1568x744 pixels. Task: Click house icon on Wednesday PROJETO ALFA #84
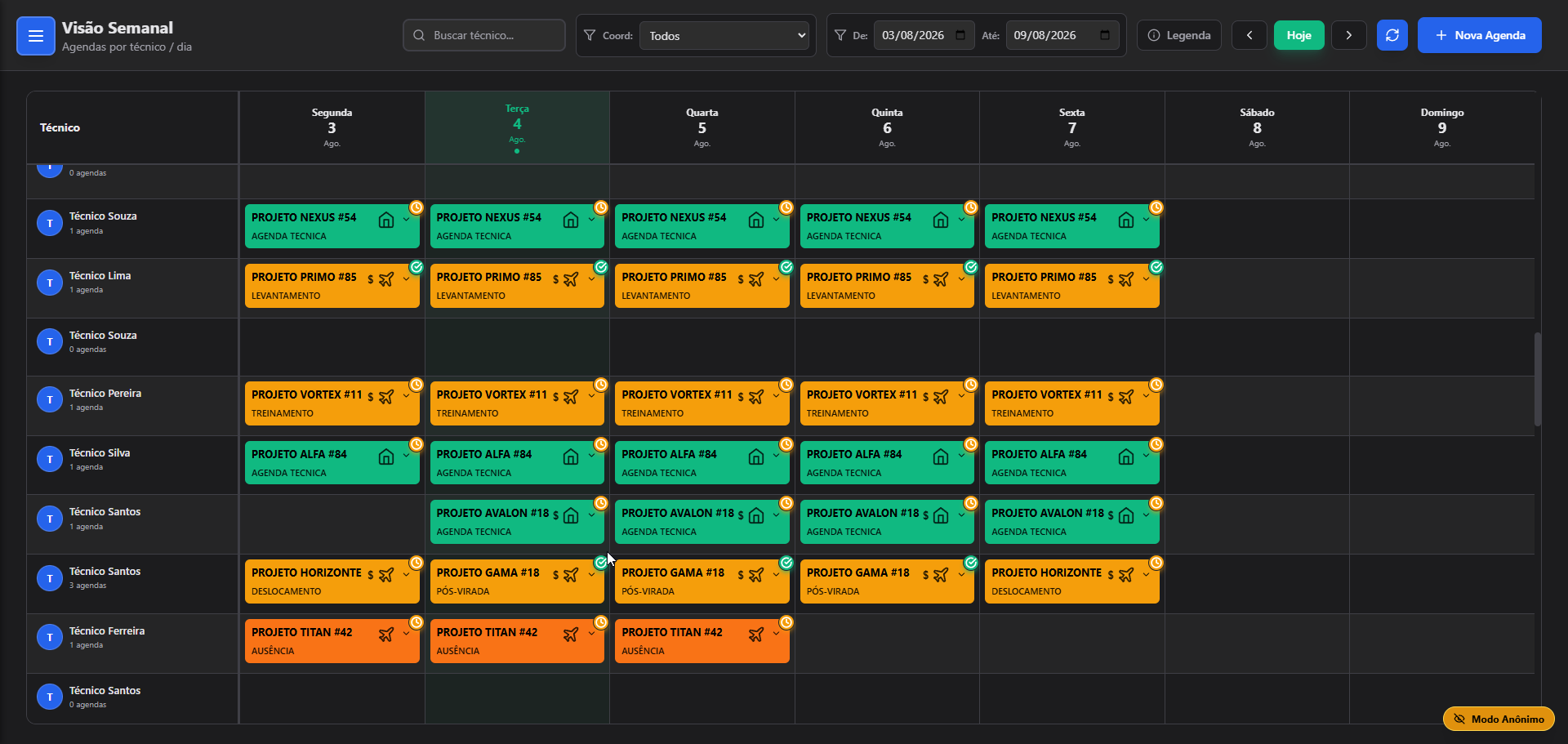tap(756, 457)
